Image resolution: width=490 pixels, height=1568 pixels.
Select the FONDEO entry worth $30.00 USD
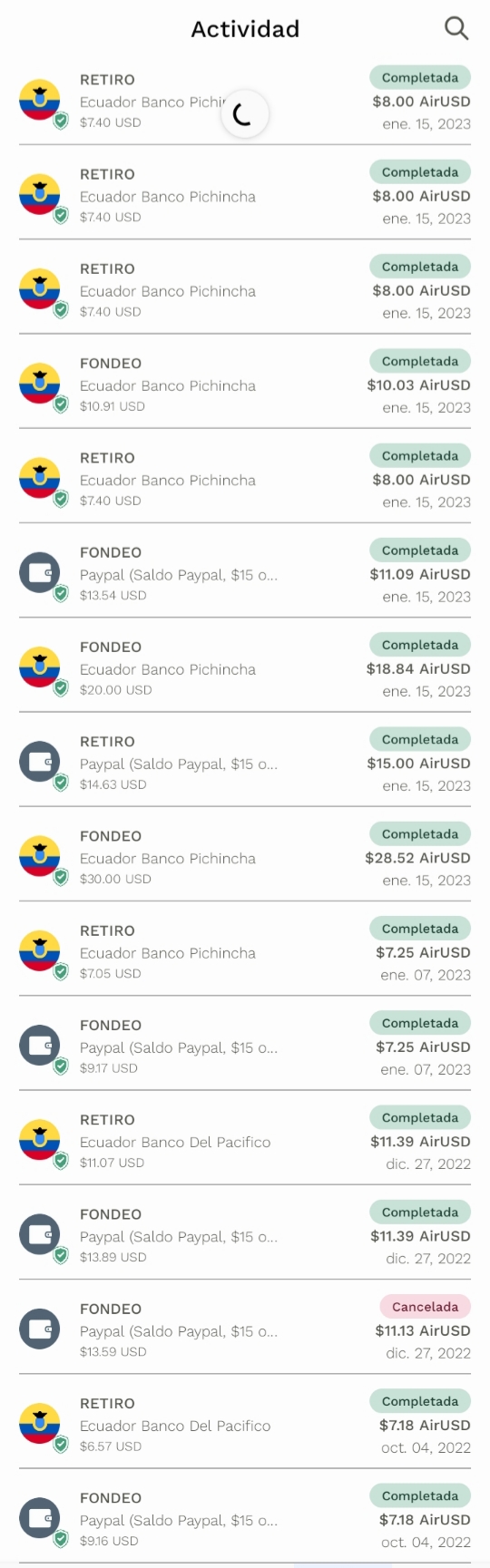tap(245, 856)
